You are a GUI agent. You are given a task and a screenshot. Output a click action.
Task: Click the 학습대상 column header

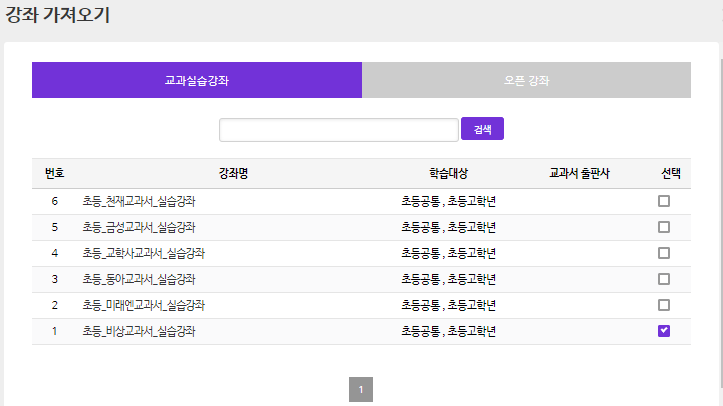click(x=448, y=173)
